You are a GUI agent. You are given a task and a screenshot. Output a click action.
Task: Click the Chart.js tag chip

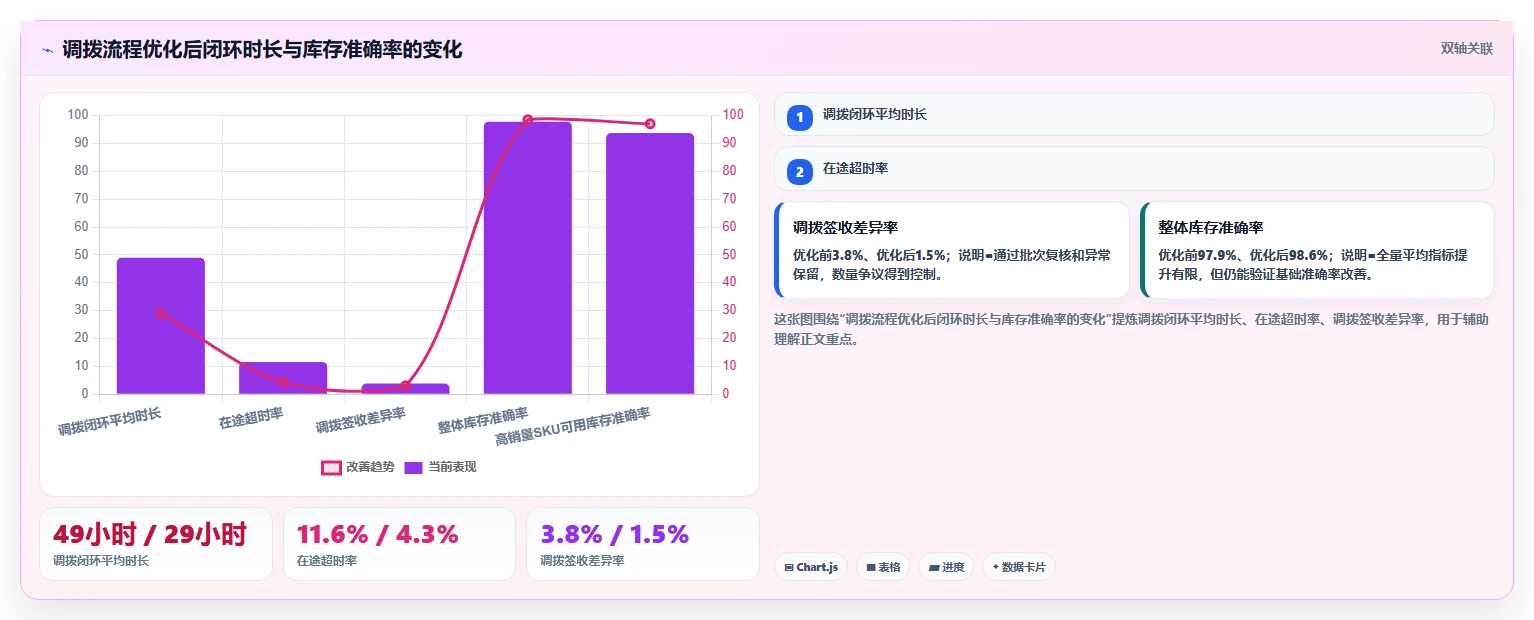(811, 567)
